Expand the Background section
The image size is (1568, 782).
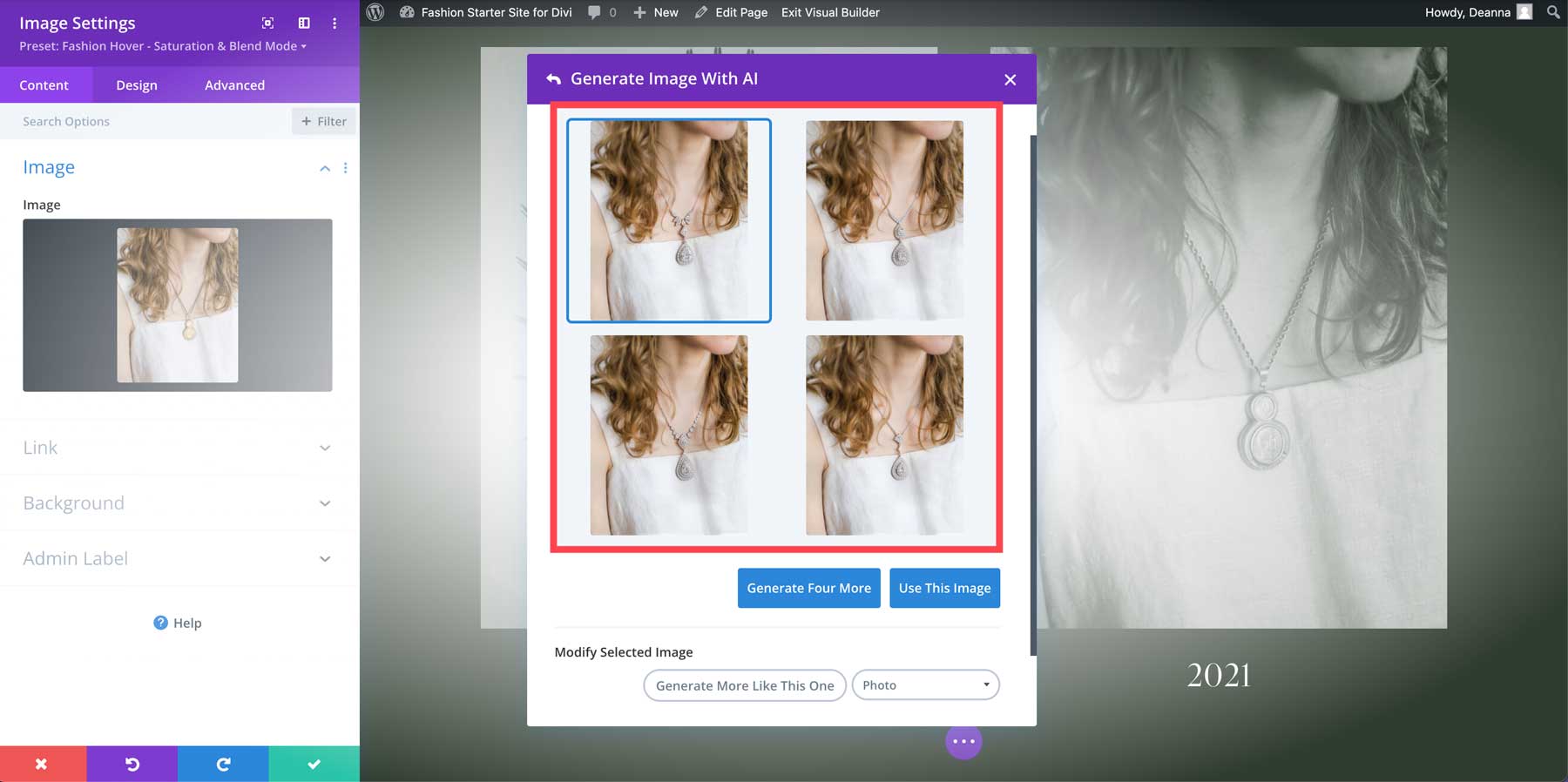pos(178,503)
